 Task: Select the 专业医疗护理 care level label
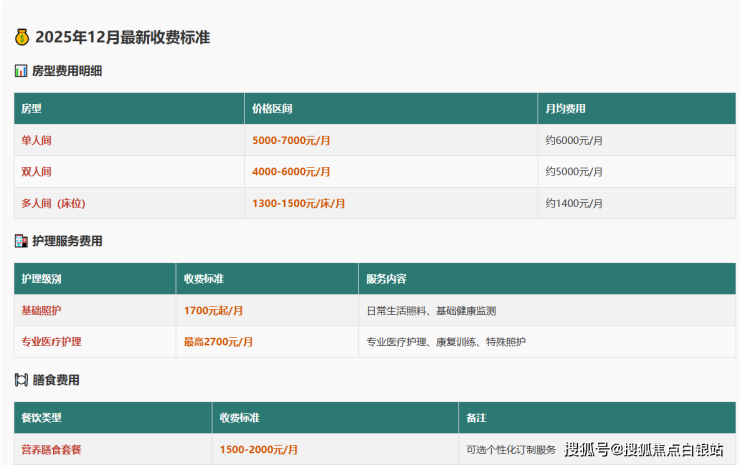(52, 341)
